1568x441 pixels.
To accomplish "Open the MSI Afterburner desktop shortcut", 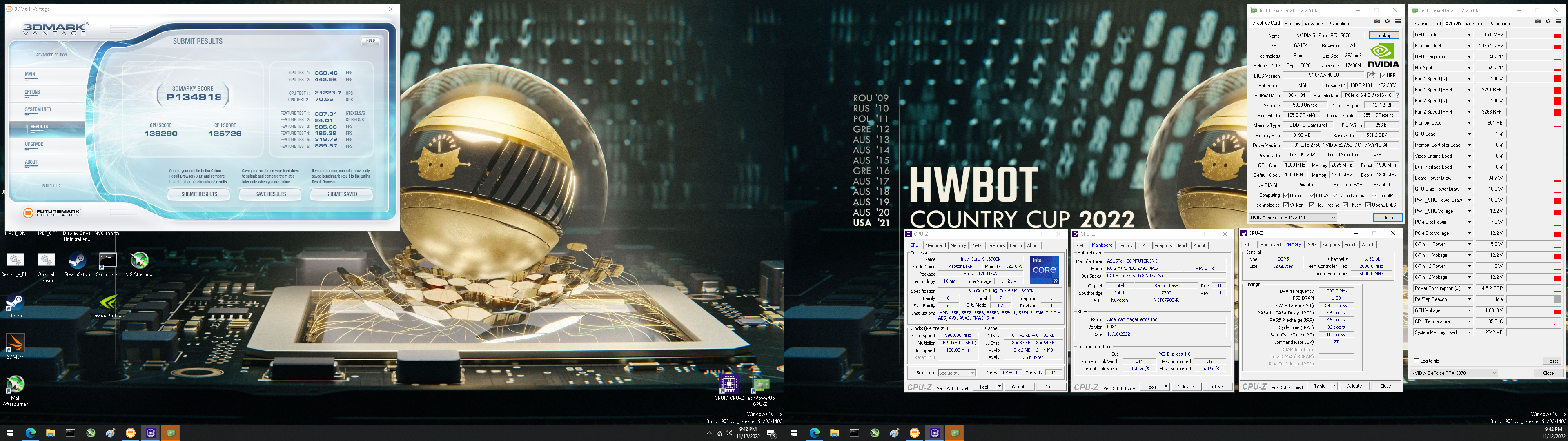I will 15,390.
